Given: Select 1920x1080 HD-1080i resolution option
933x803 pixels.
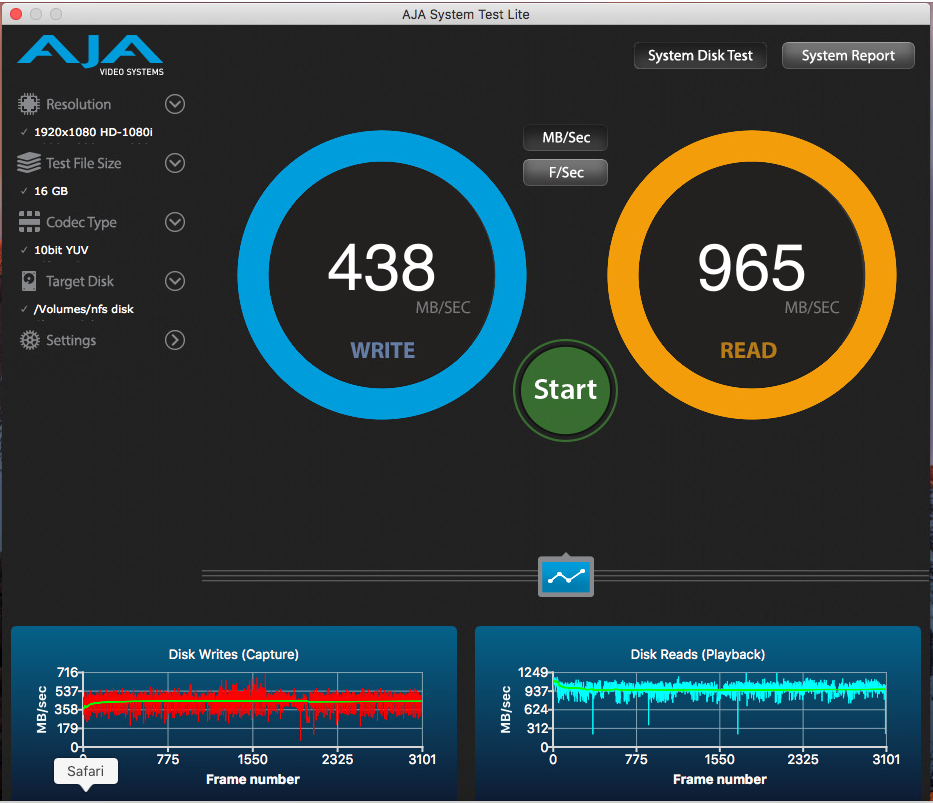Looking at the screenshot, I should pyautogui.click(x=93, y=132).
